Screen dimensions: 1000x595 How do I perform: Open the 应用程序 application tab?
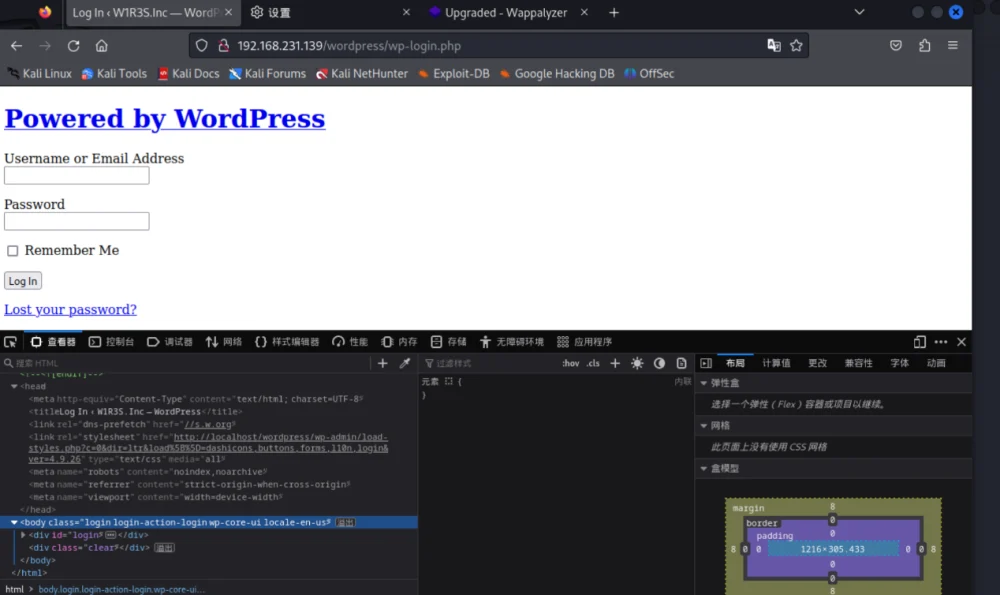point(584,342)
